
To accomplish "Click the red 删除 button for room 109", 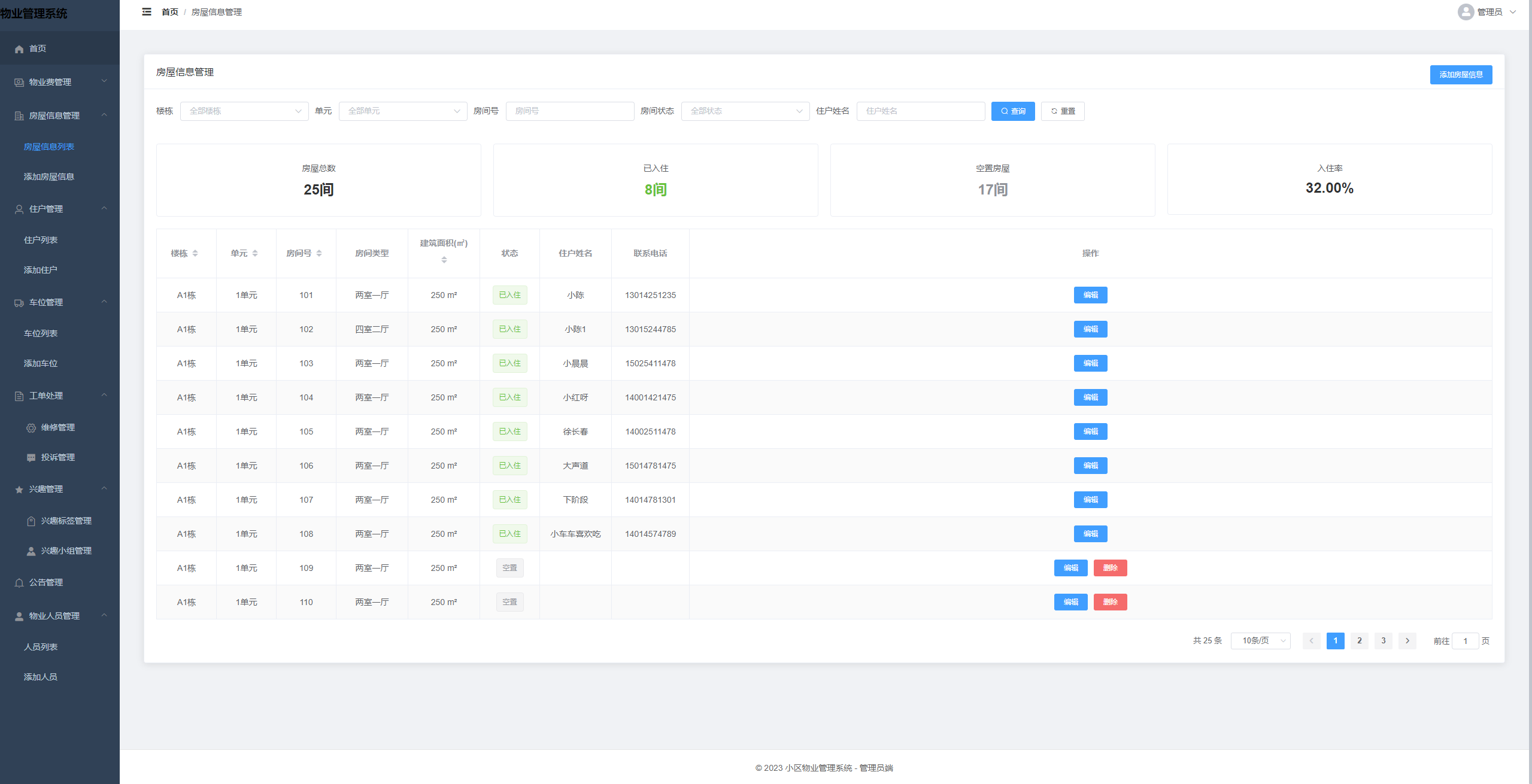I will pyautogui.click(x=1110, y=568).
